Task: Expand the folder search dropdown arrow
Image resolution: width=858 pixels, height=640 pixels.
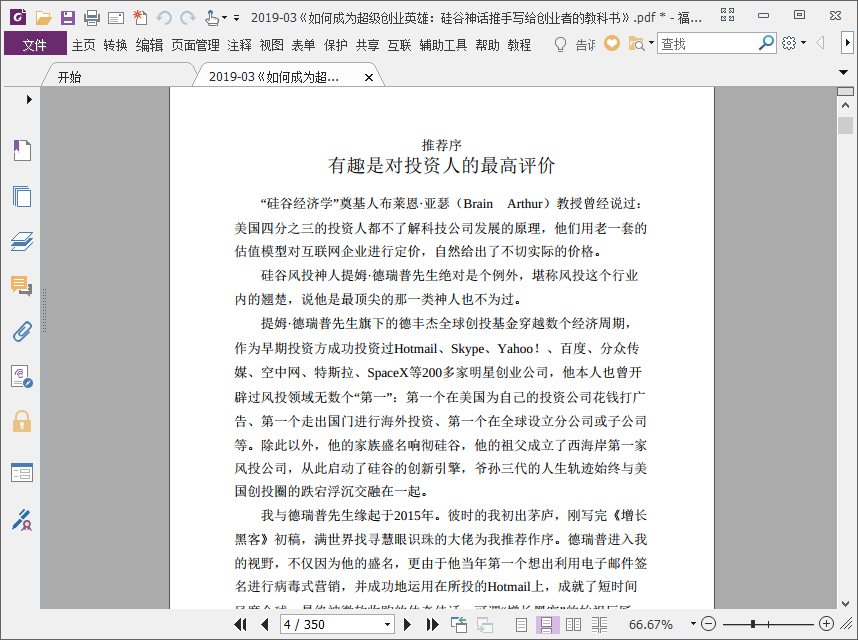Action: click(x=651, y=42)
